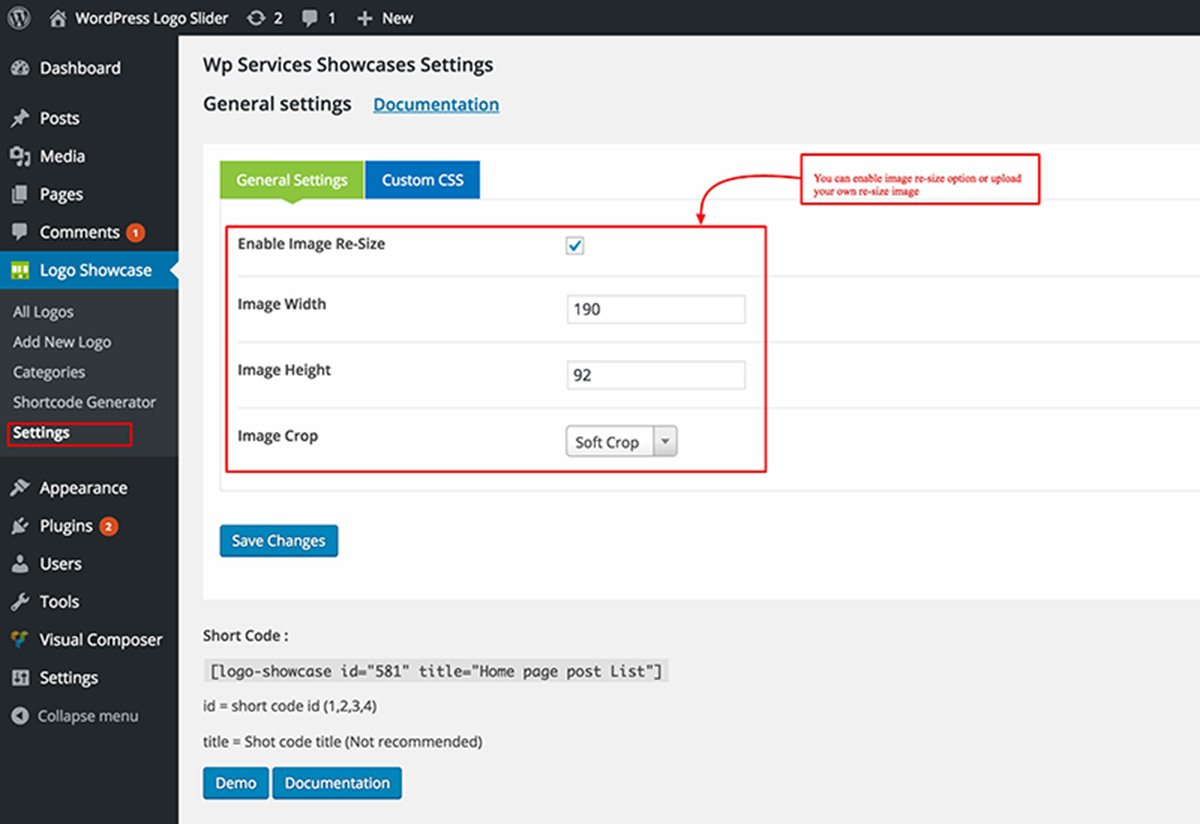Open All Logos submenu item
1200x824 pixels.
coord(43,312)
